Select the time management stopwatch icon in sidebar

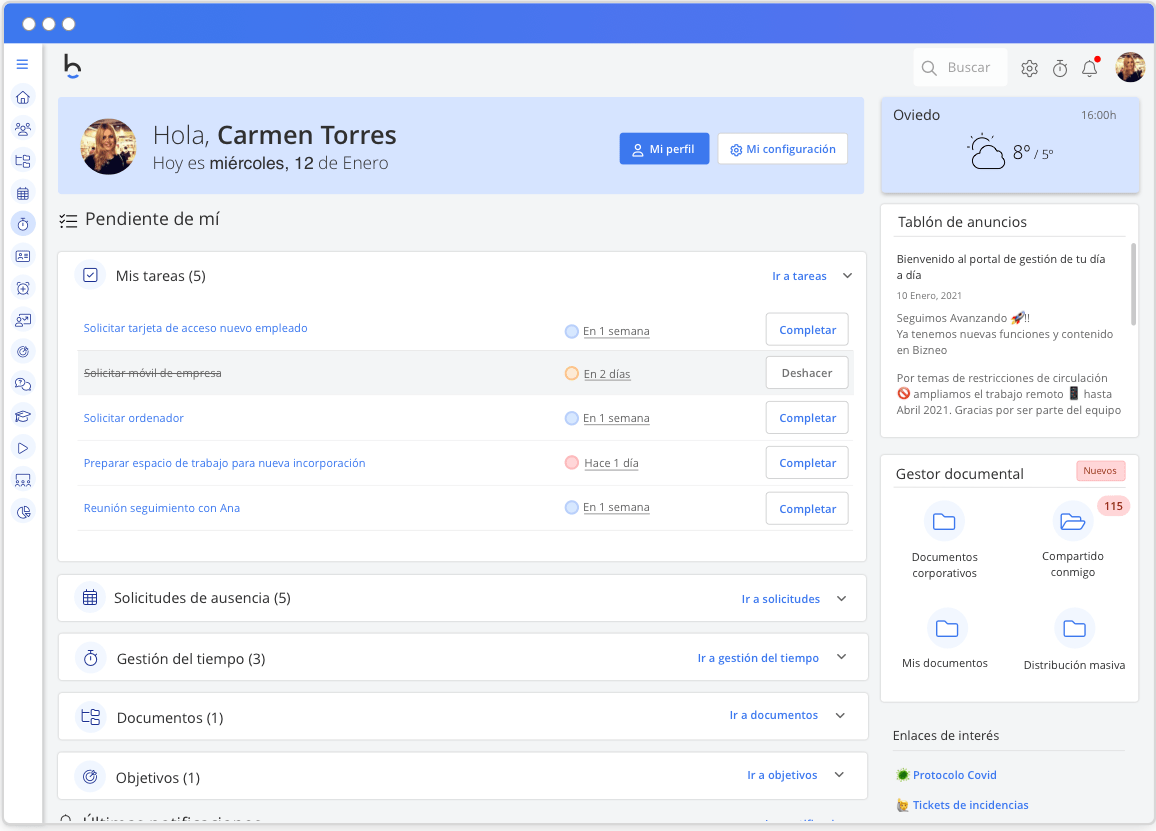tap(22, 224)
